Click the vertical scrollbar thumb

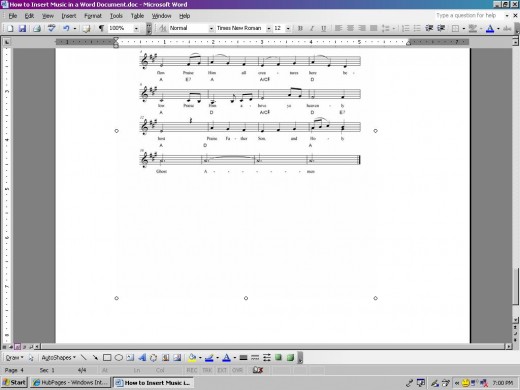coord(516,287)
